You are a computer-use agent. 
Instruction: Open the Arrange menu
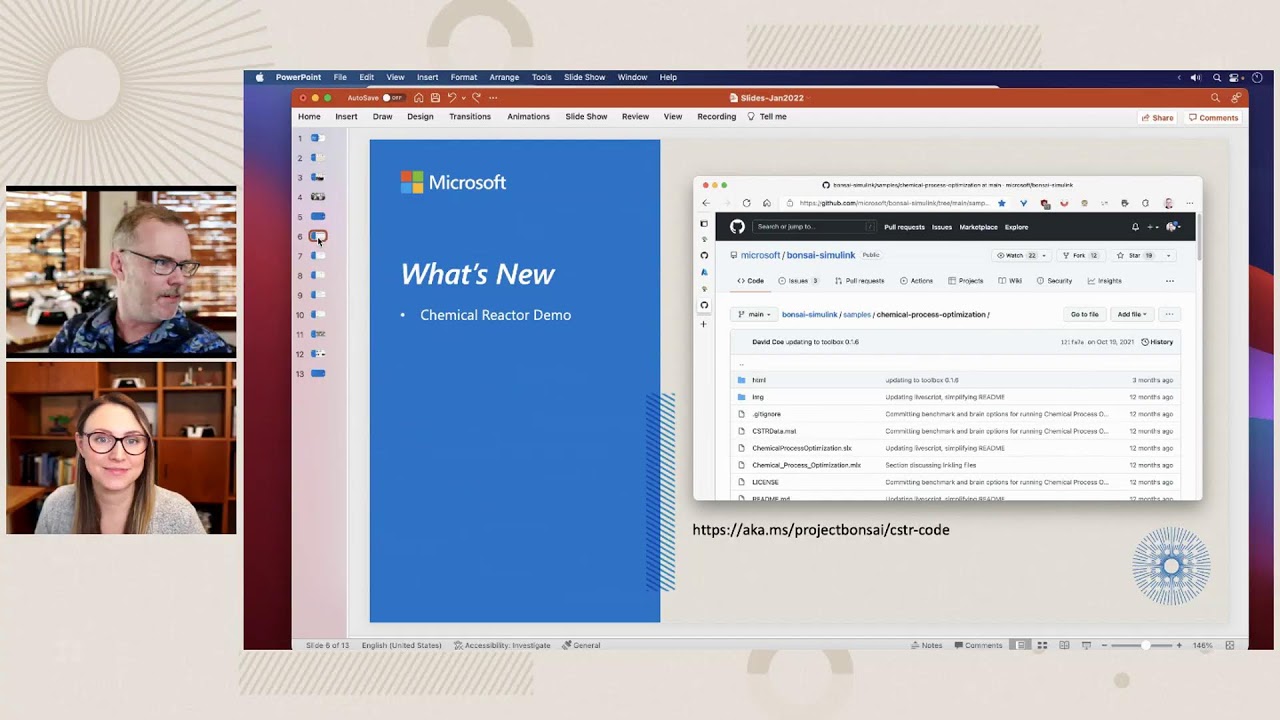click(504, 77)
